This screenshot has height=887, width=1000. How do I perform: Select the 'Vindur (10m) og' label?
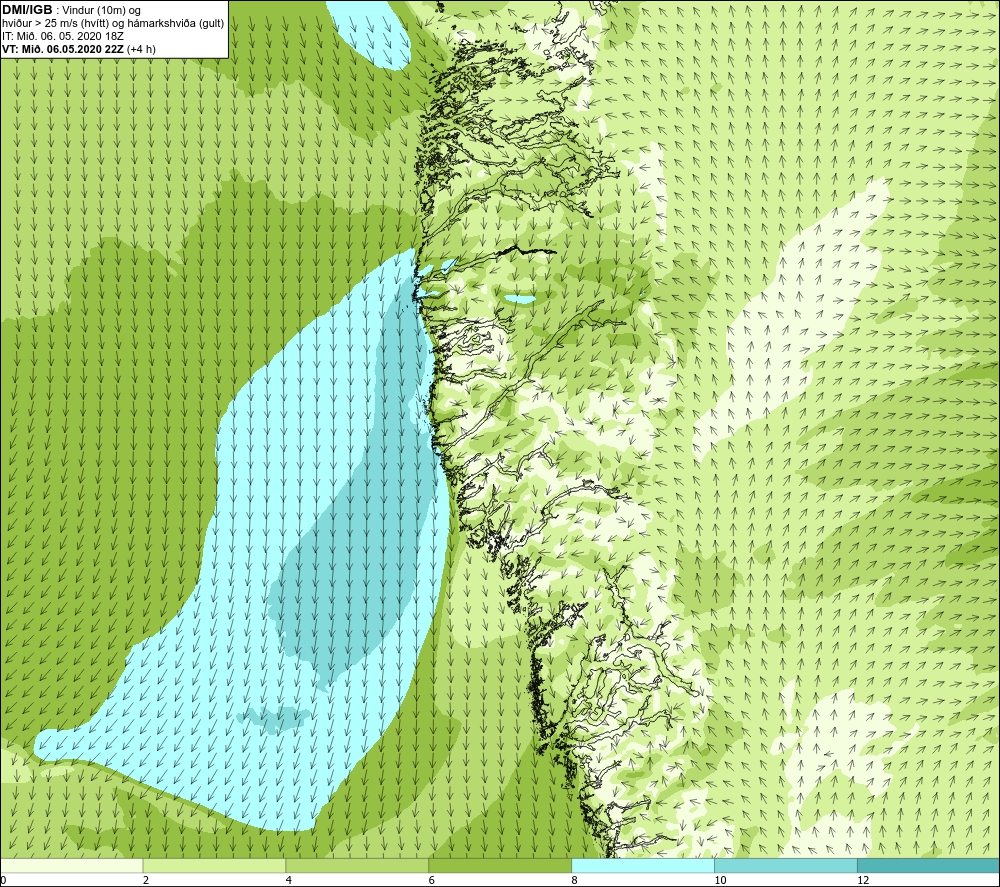102,11
